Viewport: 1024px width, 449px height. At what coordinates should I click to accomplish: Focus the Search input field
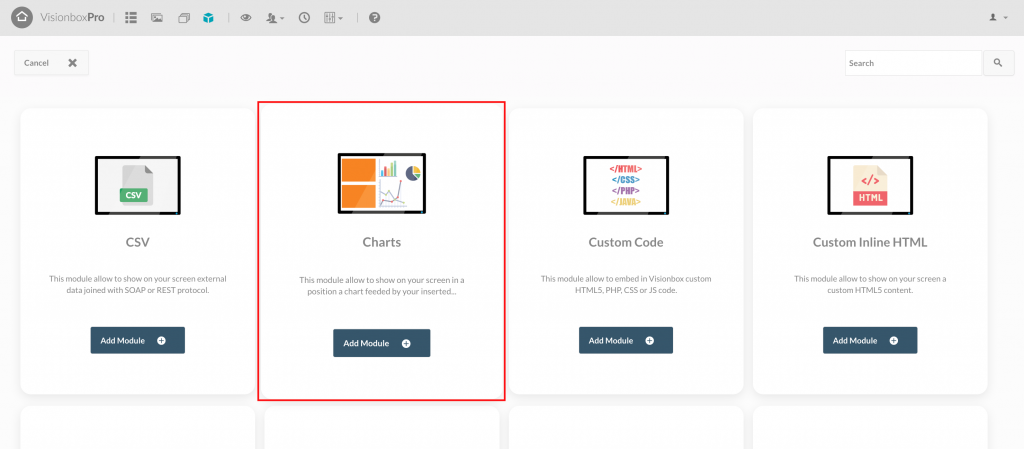click(x=914, y=63)
